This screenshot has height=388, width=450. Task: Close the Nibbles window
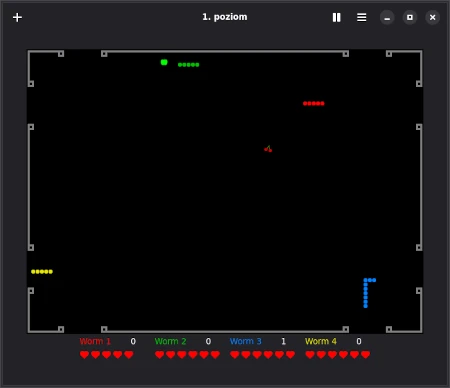(x=432, y=17)
